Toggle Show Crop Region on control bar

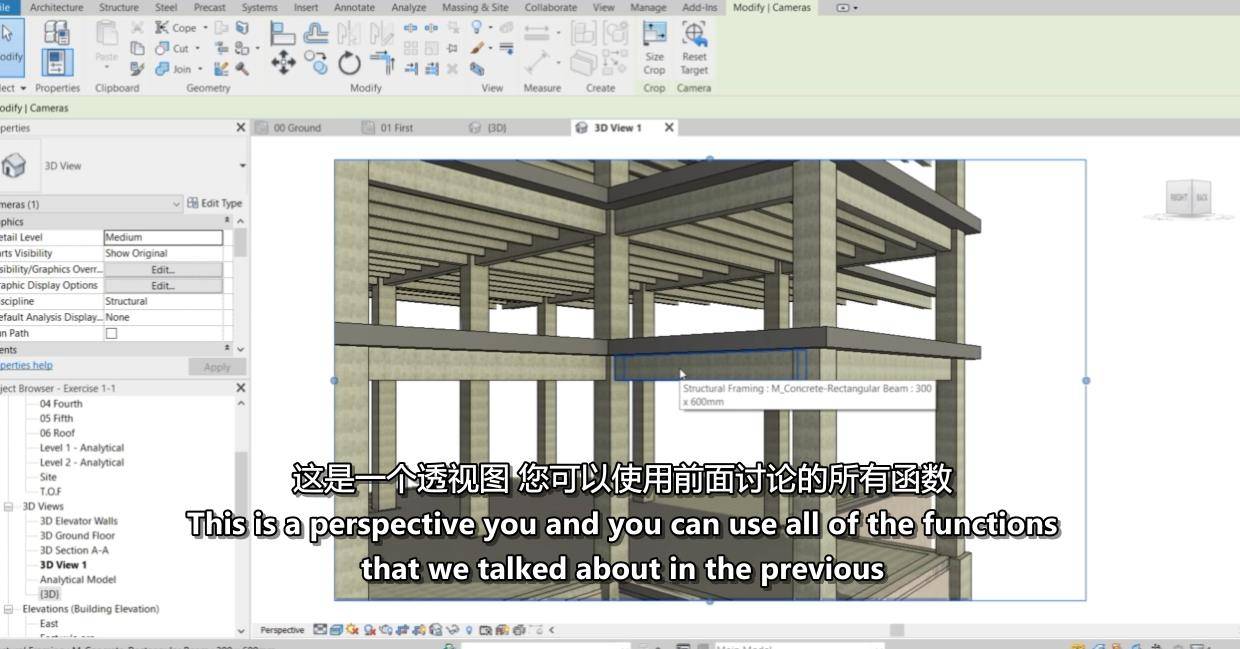(x=419, y=630)
